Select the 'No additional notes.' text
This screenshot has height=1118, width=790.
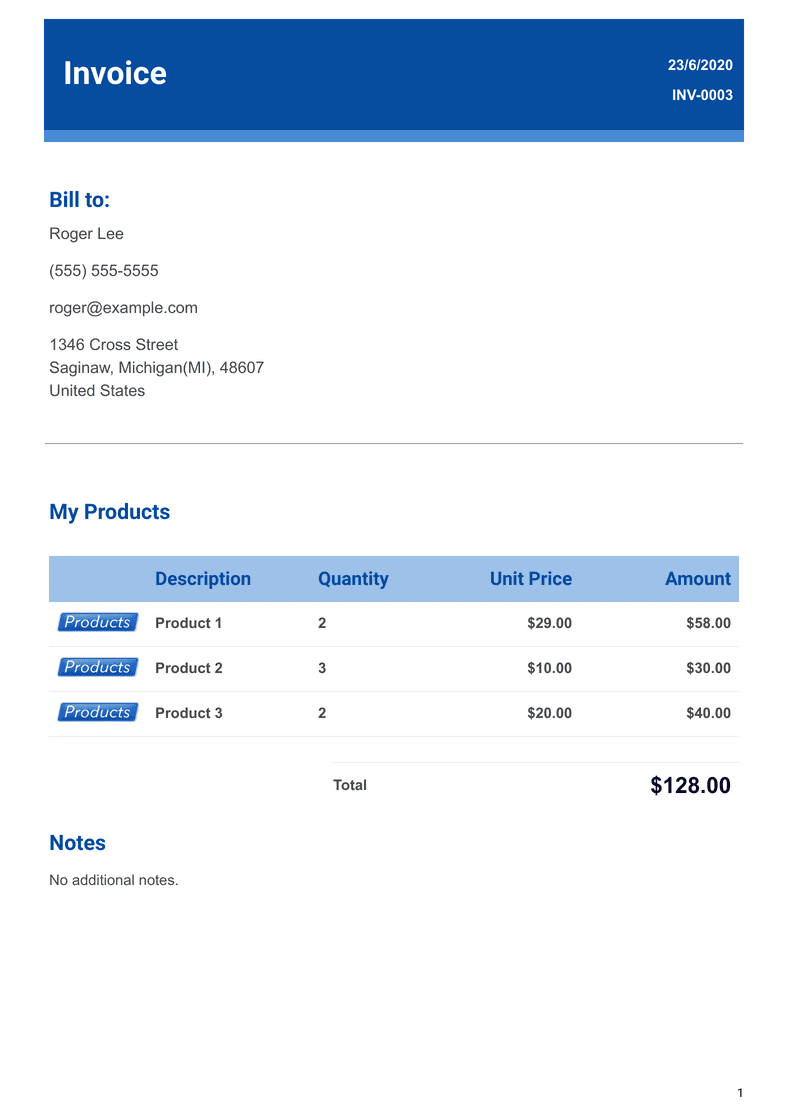tap(113, 880)
